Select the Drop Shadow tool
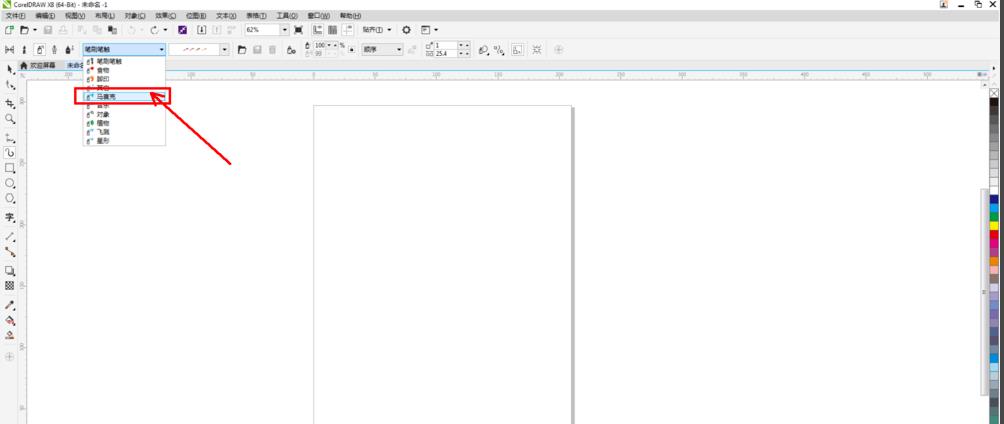This screenshot has height=424, width=1004. 10,270
